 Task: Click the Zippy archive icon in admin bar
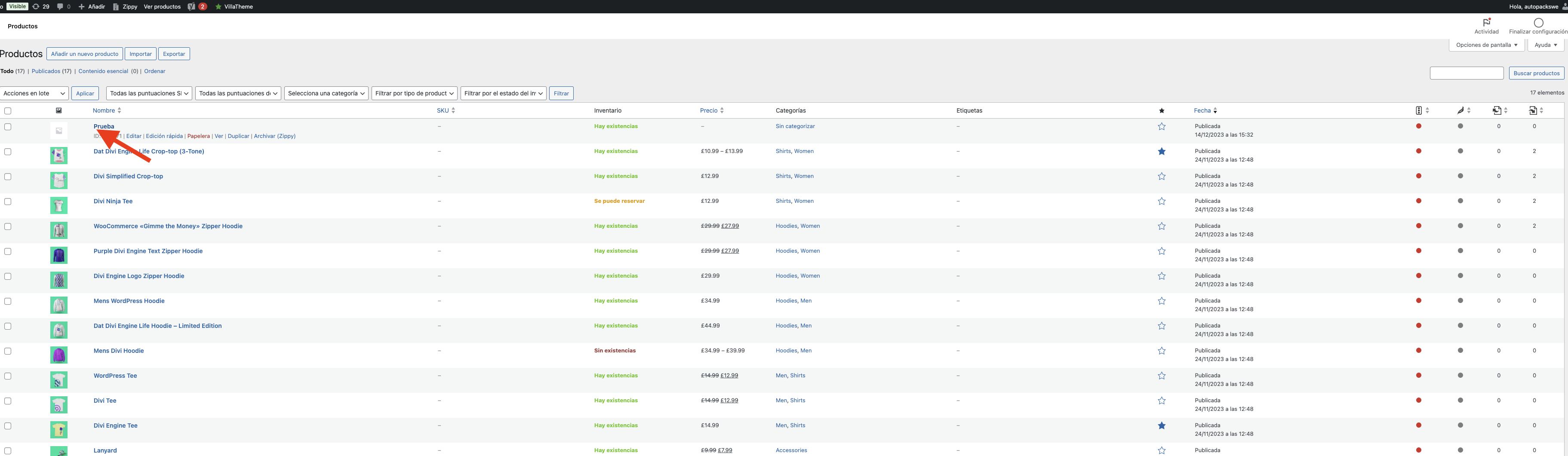(116, 7)
